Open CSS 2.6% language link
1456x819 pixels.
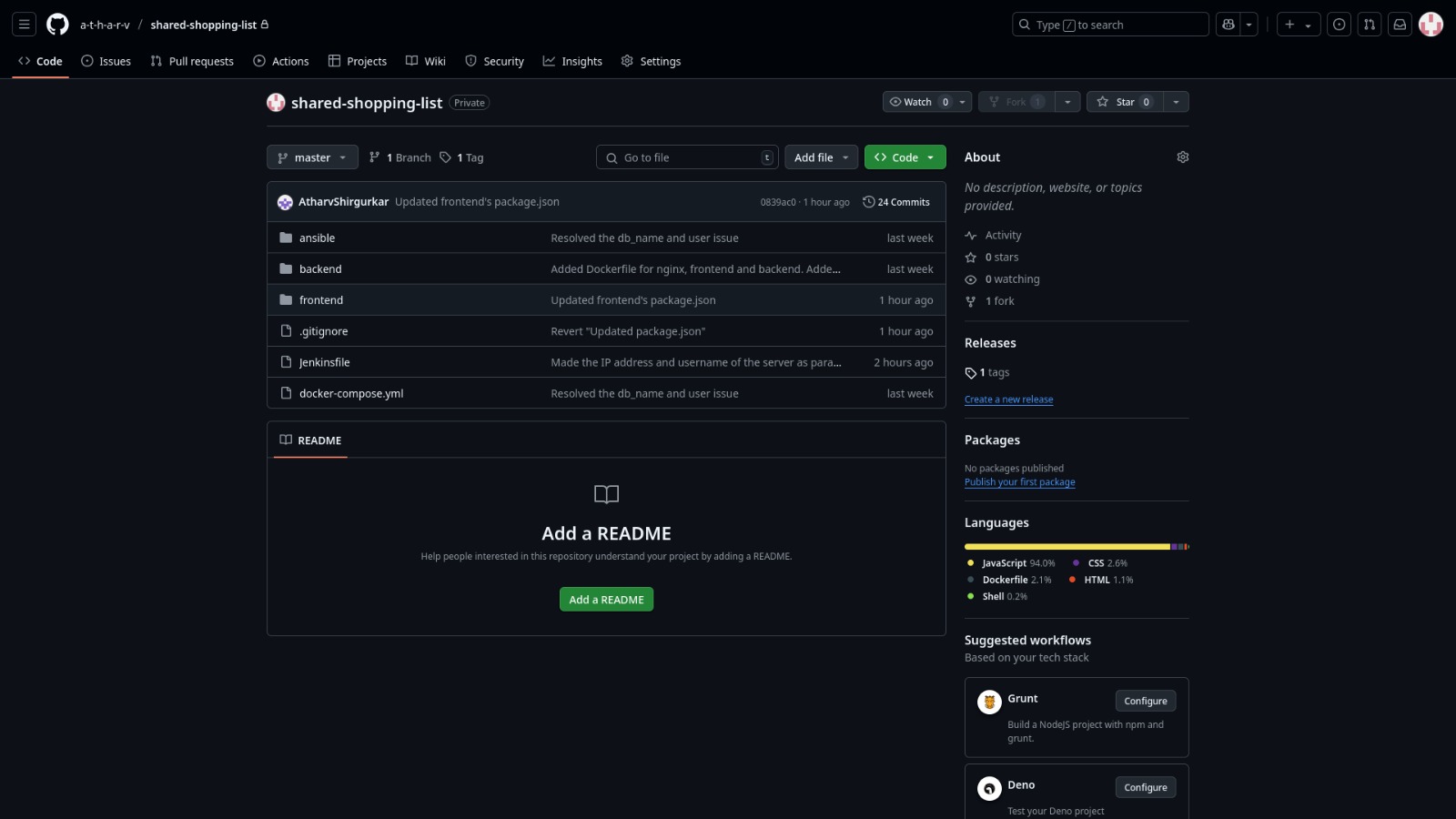tap(1099, 563)
